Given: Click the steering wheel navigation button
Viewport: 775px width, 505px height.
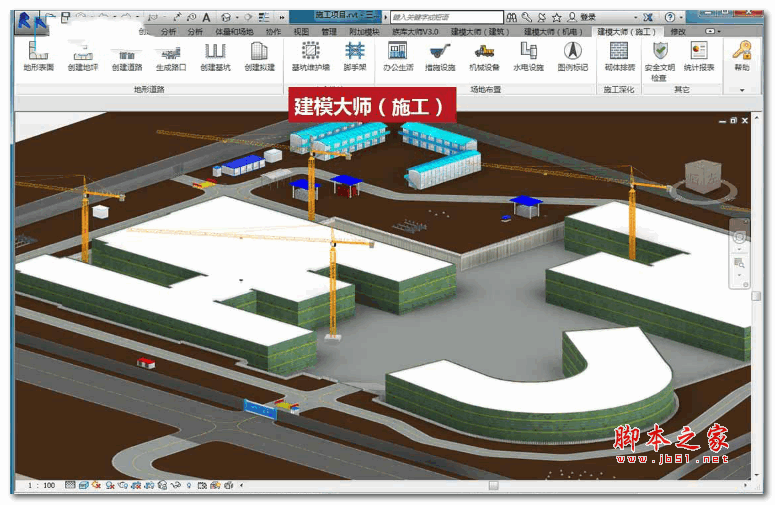Looking at the screenshot, I should tap(739, 237).
